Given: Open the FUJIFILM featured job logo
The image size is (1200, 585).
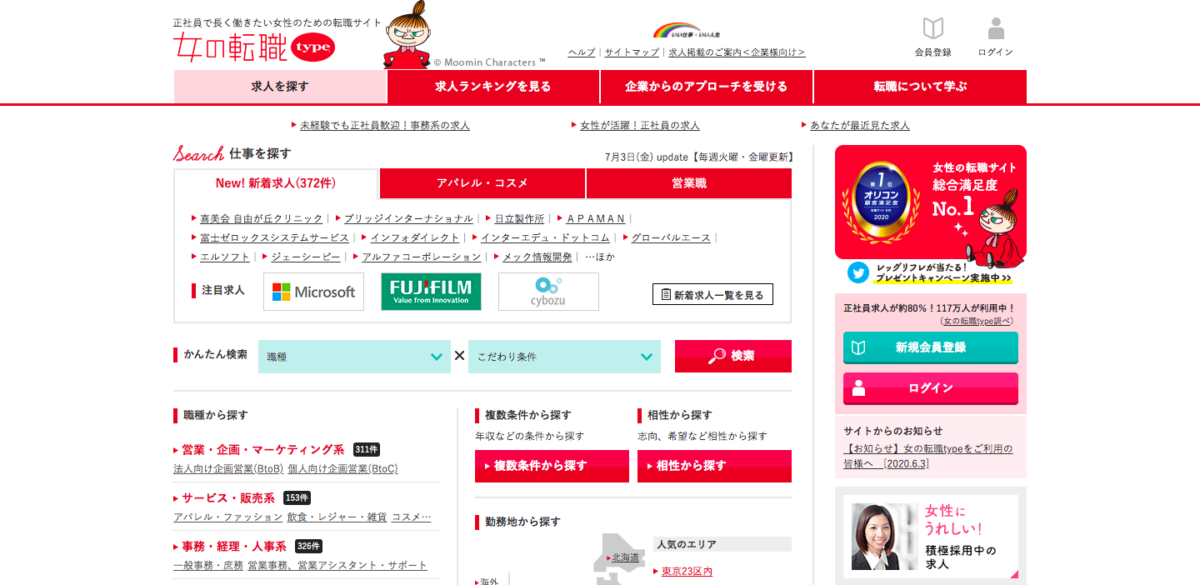Looking at the screenshot, I should pos(430,292).
